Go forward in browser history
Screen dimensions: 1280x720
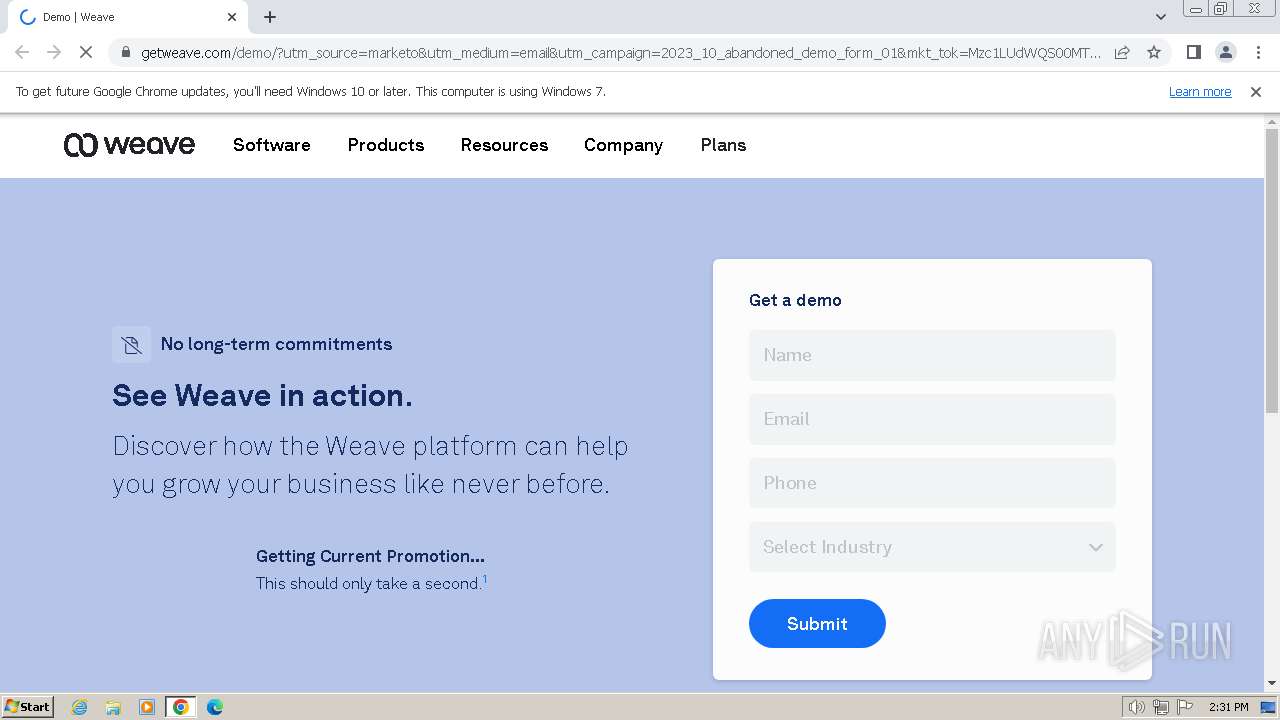(x=54, y=52)
